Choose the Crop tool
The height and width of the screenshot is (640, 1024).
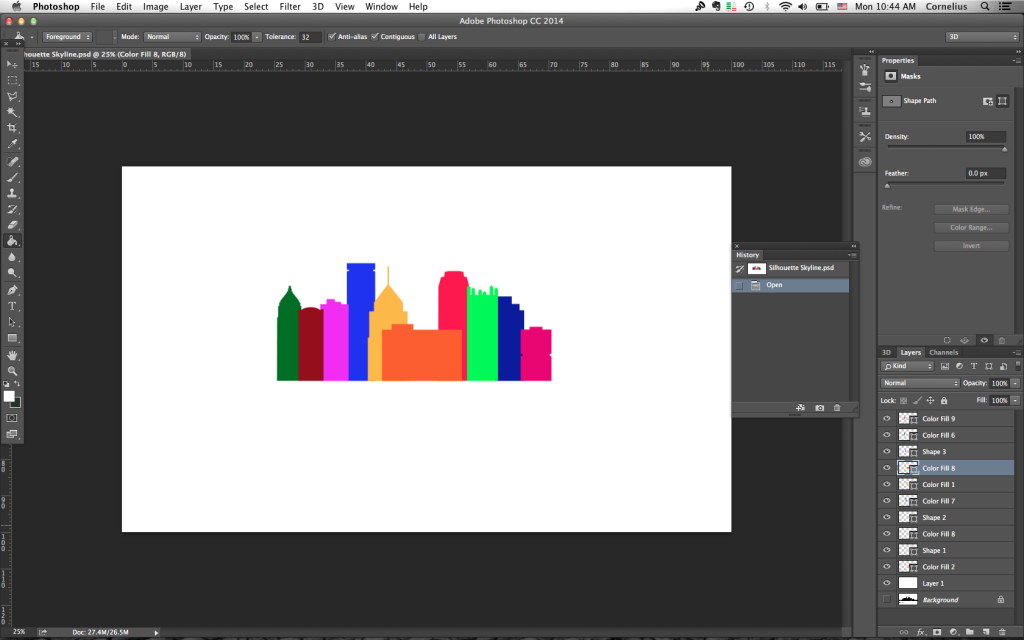click(13, 128)
